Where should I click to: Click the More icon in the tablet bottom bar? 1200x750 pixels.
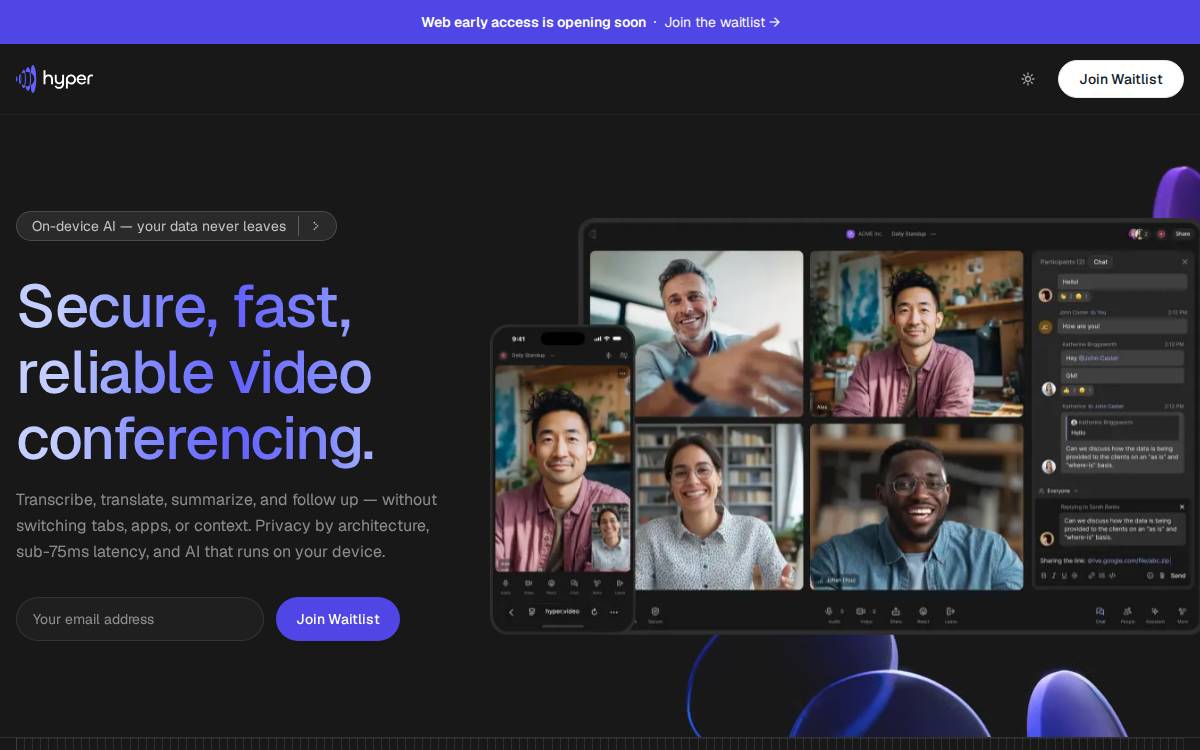coord(1182,611)
